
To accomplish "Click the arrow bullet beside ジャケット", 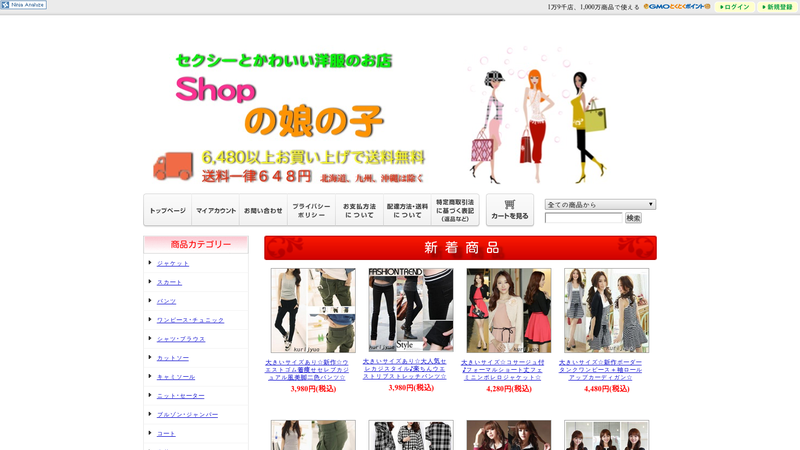I will 150,263.
